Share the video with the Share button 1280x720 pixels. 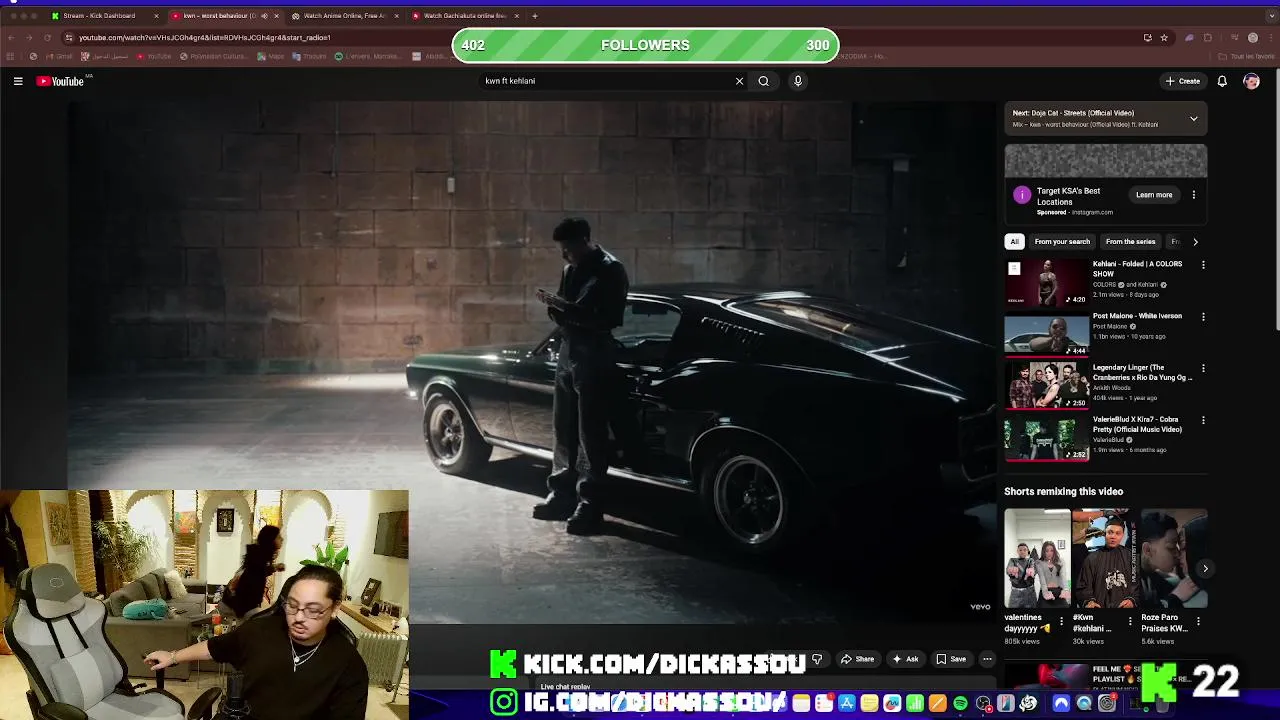tap(857, 659)
